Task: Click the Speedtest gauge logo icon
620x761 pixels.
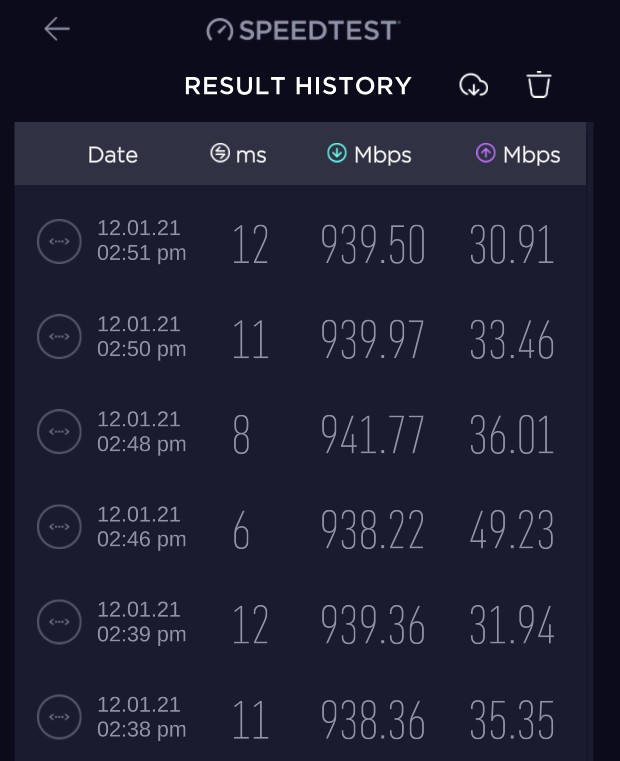Action: (220, 30)
